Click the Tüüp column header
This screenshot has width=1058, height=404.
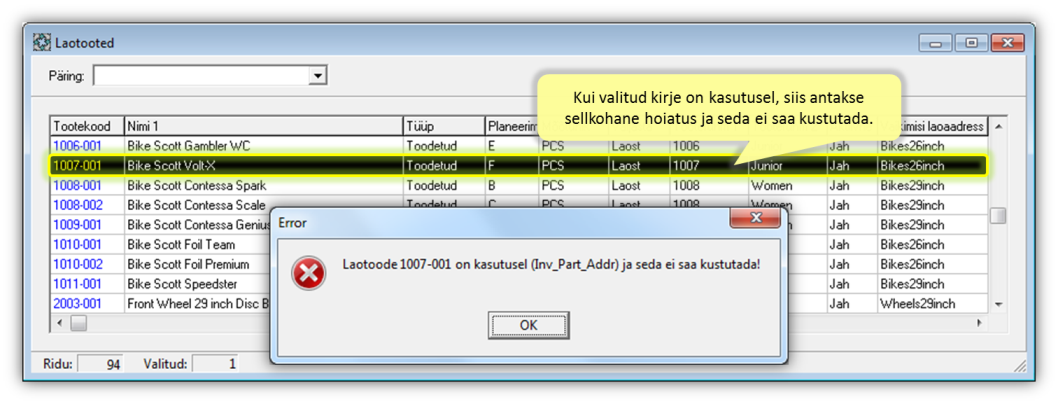tap(443, 125)
